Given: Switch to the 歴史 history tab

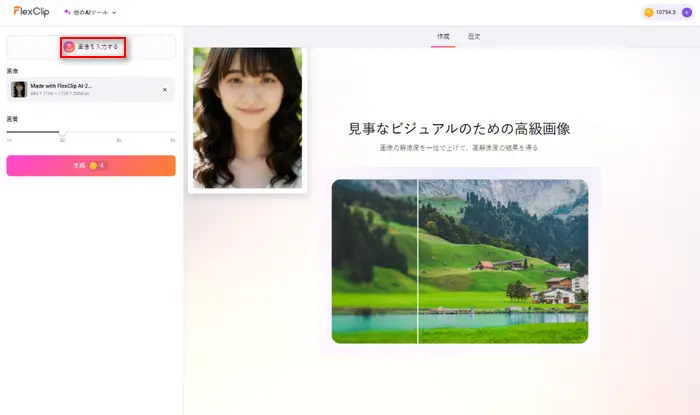Looking at the screenshot, I should click(x=474, y=37).
